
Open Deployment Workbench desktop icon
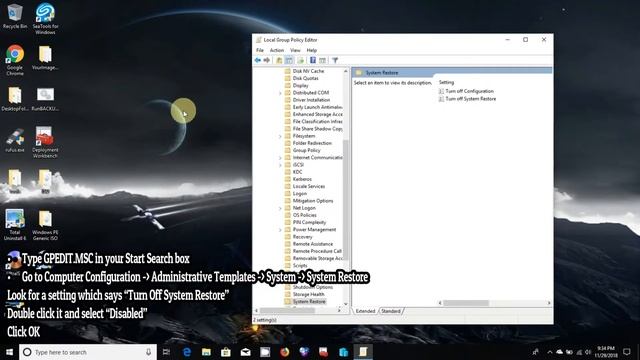click(45, 142)
